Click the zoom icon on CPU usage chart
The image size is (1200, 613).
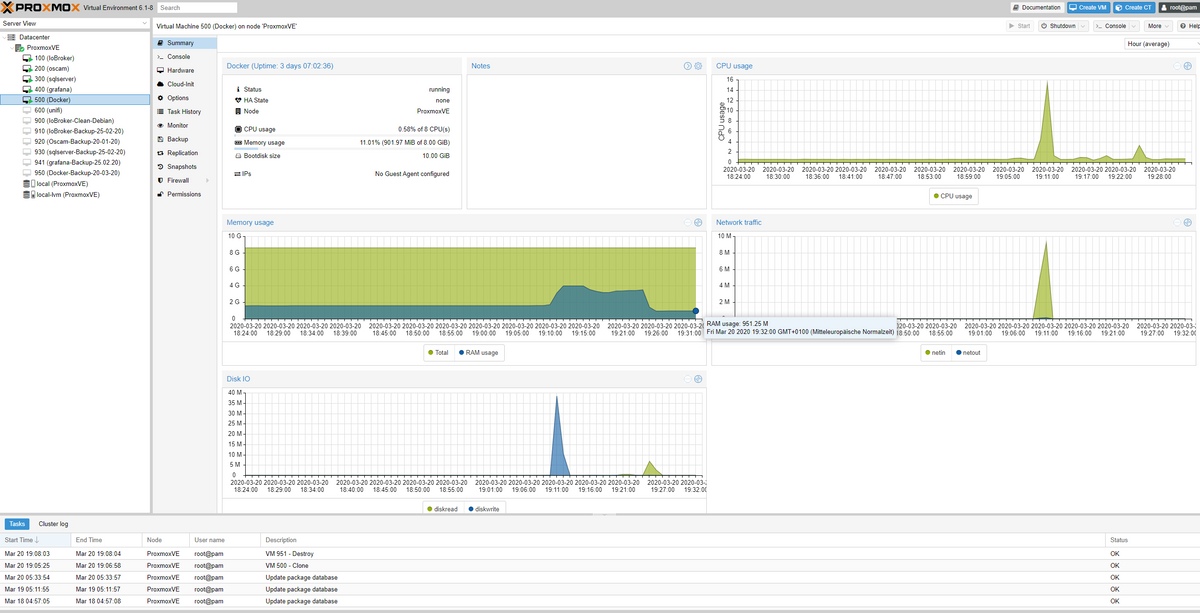pyautogui.click(x=1188, y=66)
